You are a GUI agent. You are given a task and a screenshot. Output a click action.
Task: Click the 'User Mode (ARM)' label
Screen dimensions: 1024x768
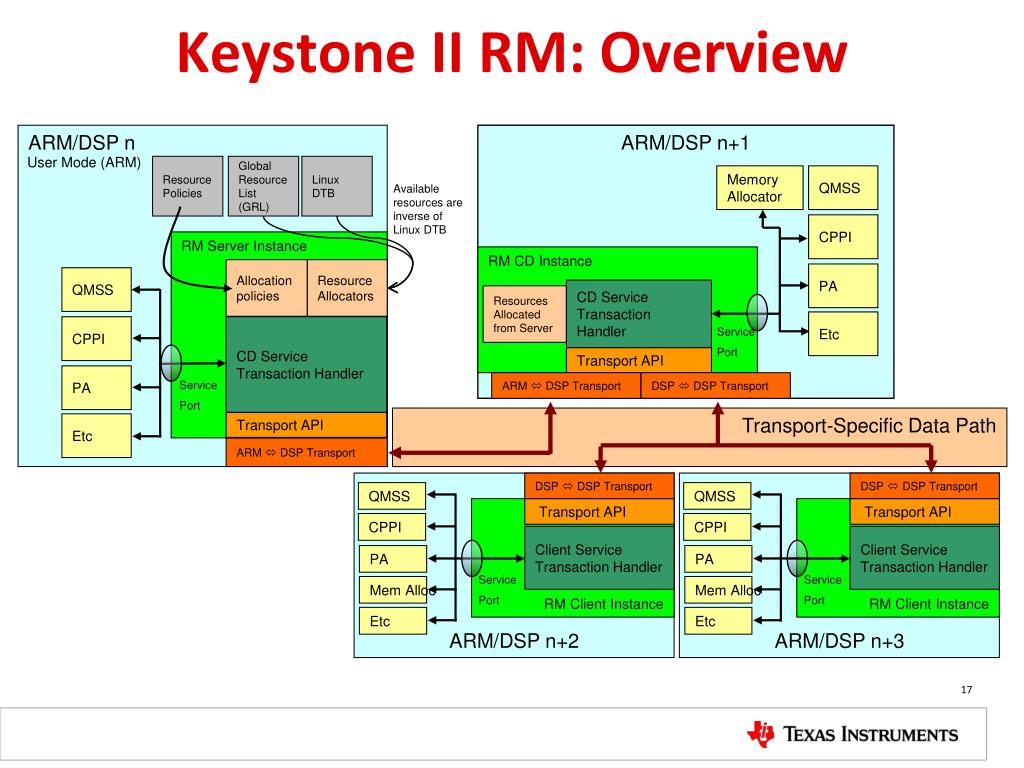pyautogui.click(x=84, y=163)
